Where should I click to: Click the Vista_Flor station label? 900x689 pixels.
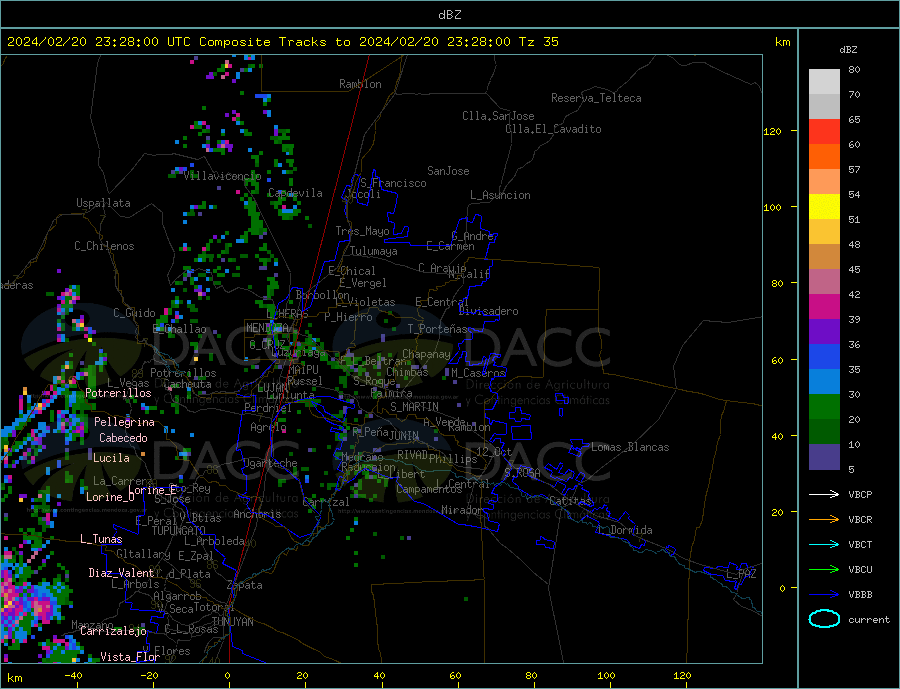(x=130, y=657)
